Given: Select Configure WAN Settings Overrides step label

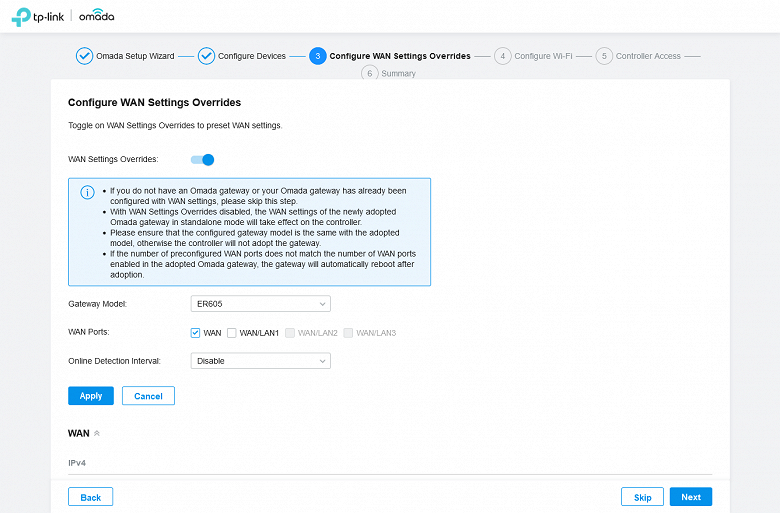Looking at the screenshot, I should click(x=400, y=56).
